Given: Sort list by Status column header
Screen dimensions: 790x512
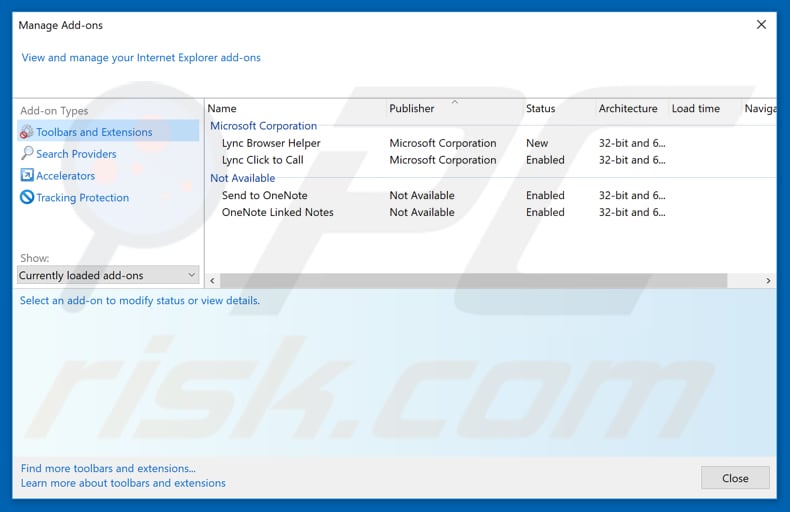Looking at the screenshot, I should point(541,108).
